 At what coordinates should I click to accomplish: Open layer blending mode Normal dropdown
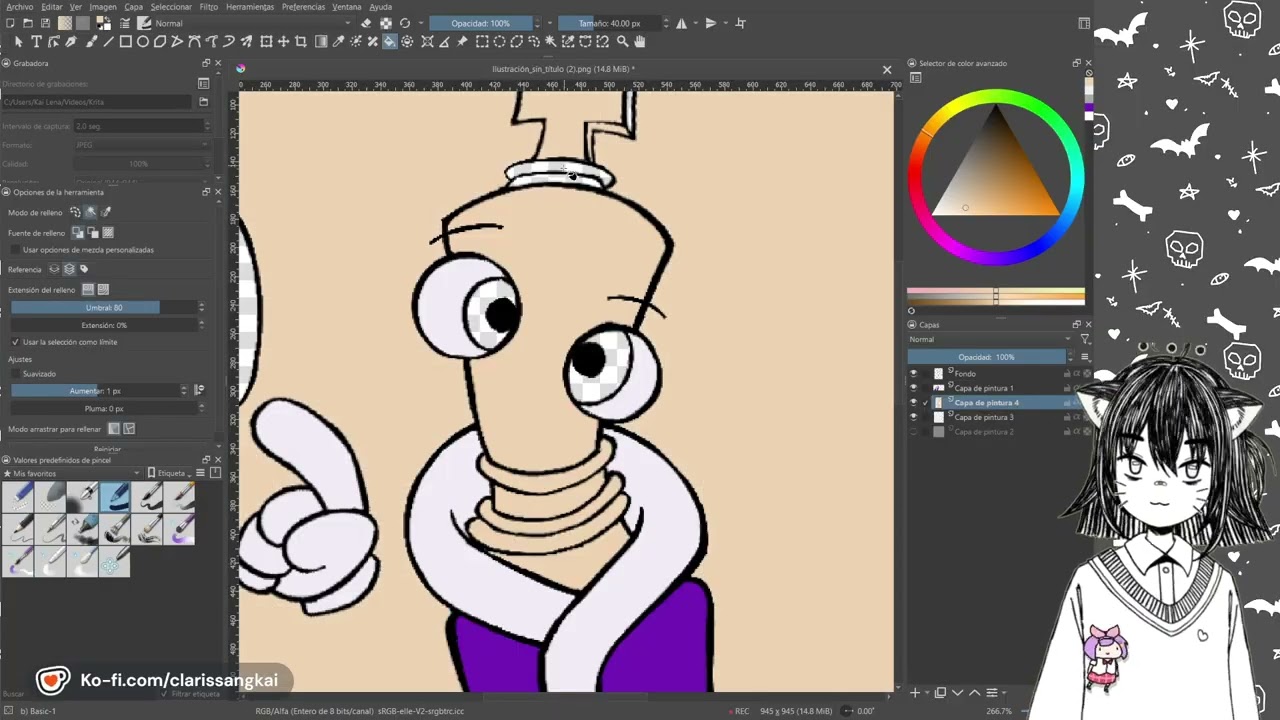990,339
